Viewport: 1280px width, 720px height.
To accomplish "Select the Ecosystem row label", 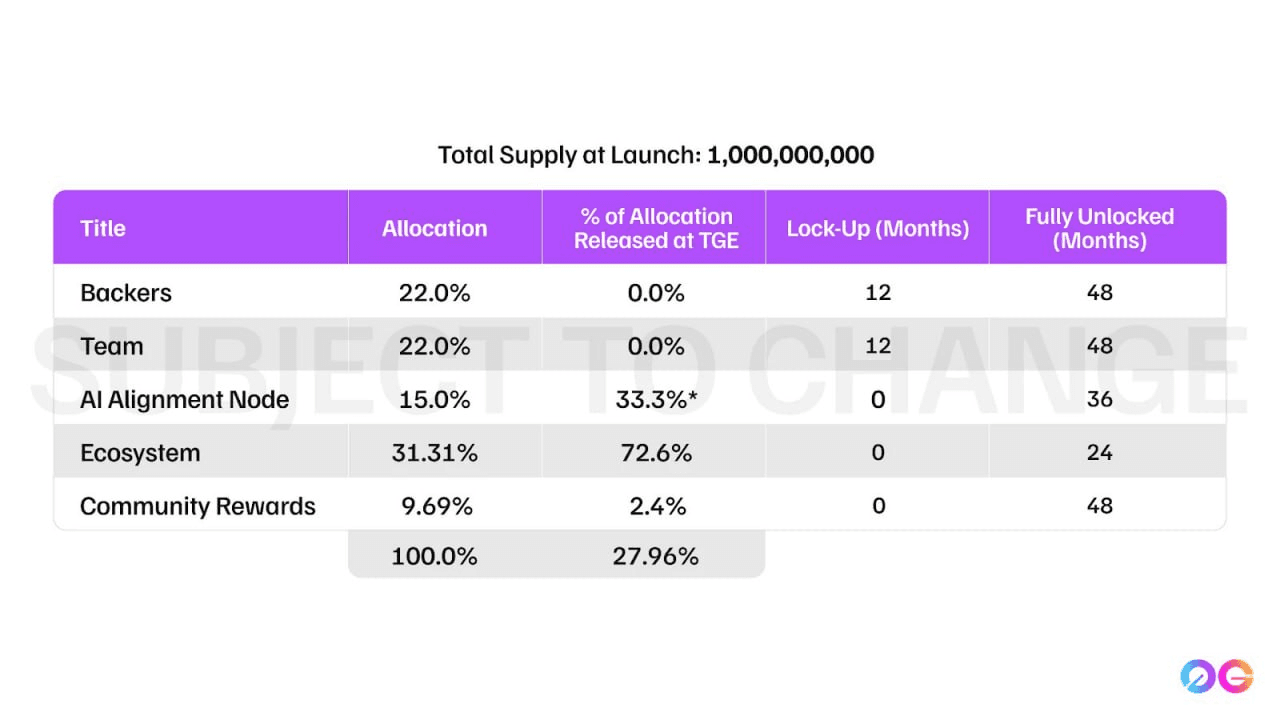I will click(x=140, y=452).
